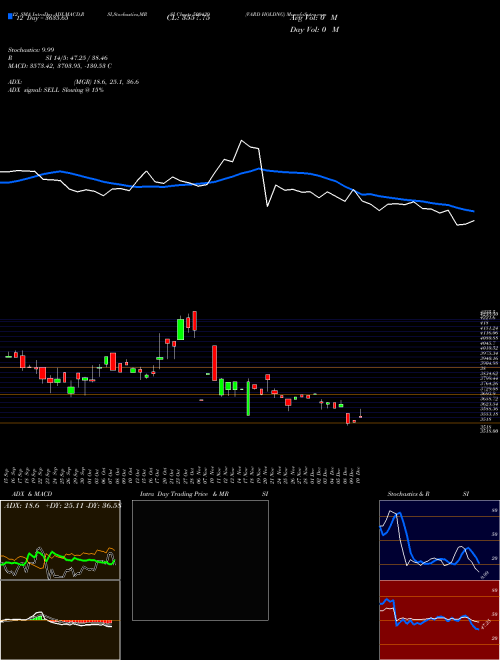Click the blue 12 Day SMA legend square
This screenshot has width=500, height=660.
tap(10, 16)
